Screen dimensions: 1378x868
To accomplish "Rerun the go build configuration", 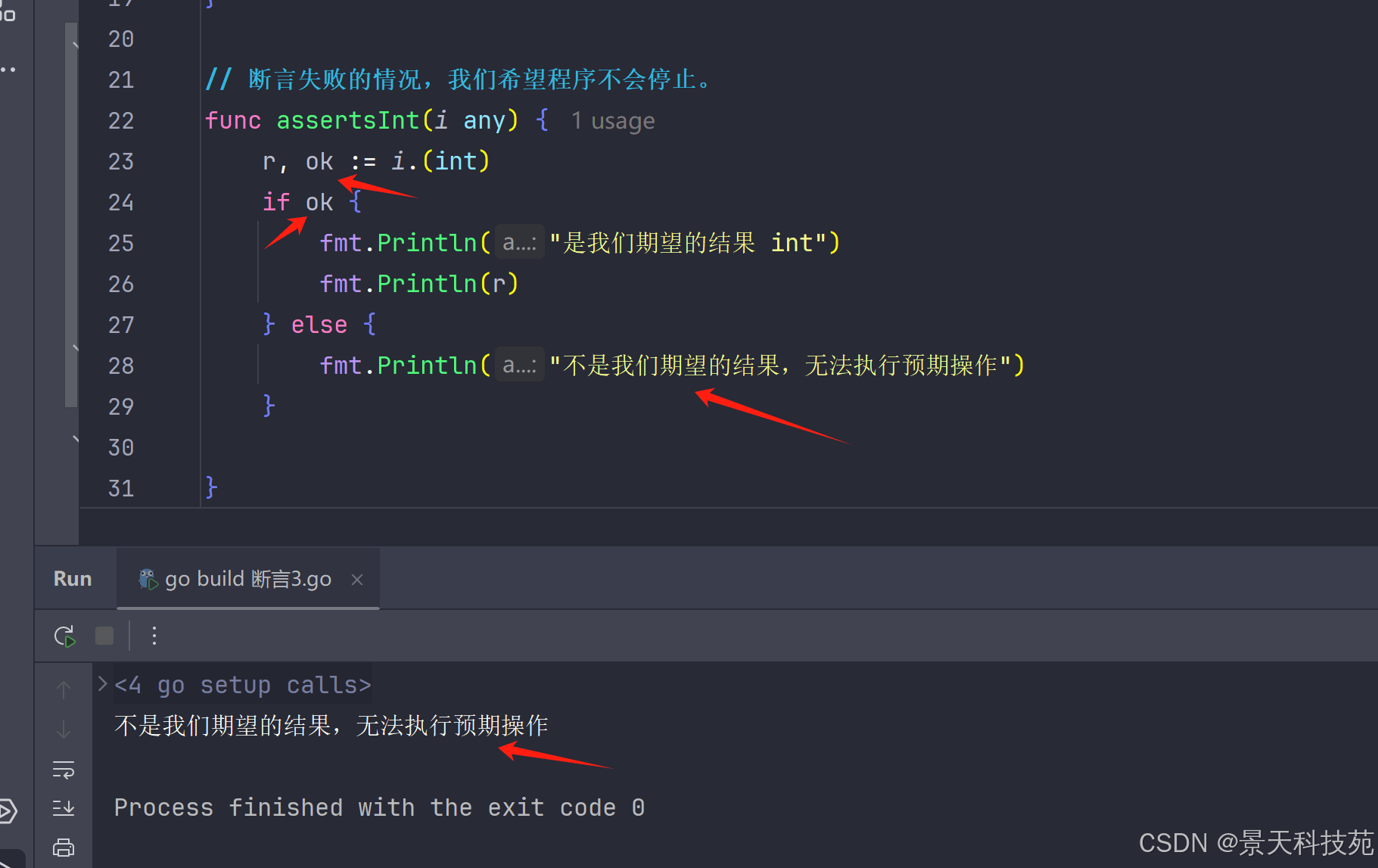I will 64,636.
